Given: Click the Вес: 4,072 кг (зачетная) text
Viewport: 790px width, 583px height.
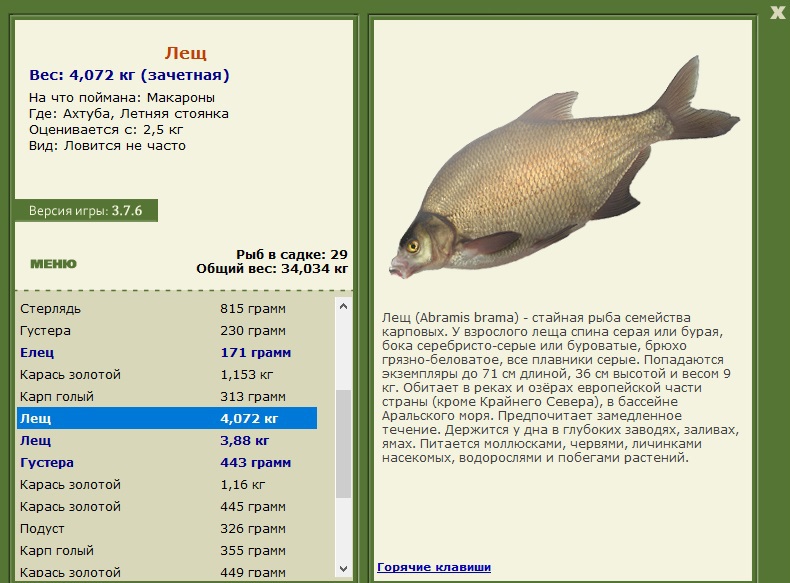Looking at the screenshot, I should [x=129, y=75].
